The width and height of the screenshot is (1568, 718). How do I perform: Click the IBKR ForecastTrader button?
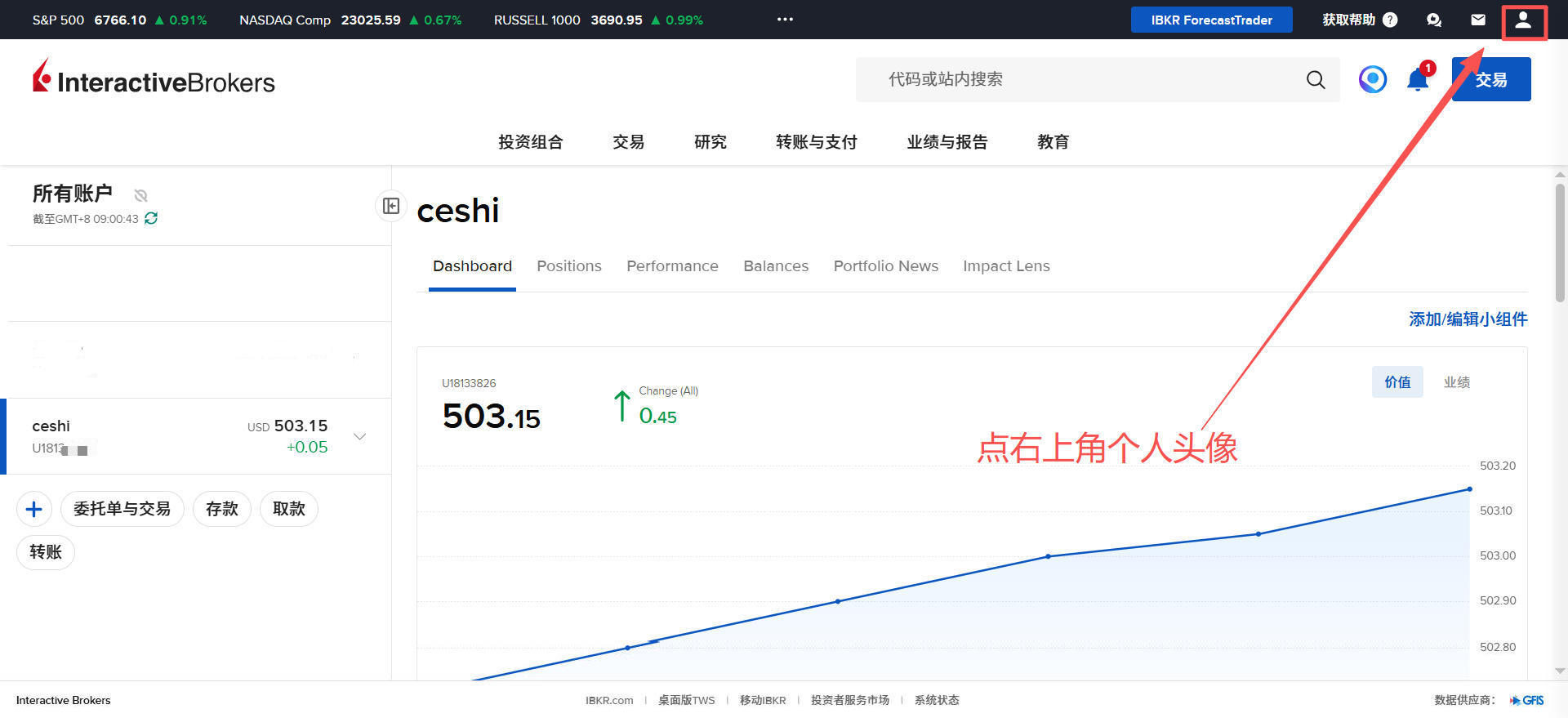pos(1211,20)
